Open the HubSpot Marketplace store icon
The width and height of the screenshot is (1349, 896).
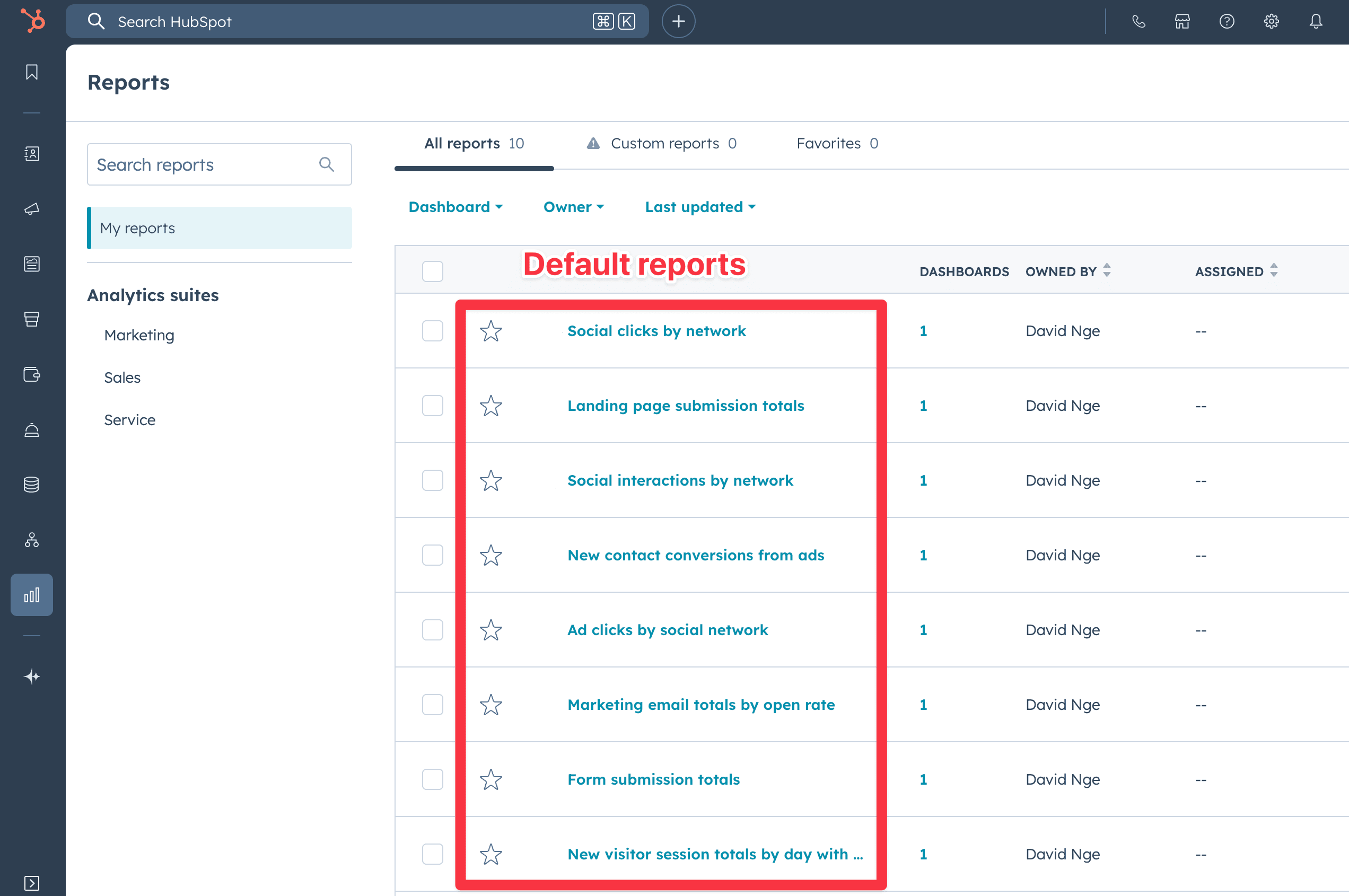coord(1181,21)
